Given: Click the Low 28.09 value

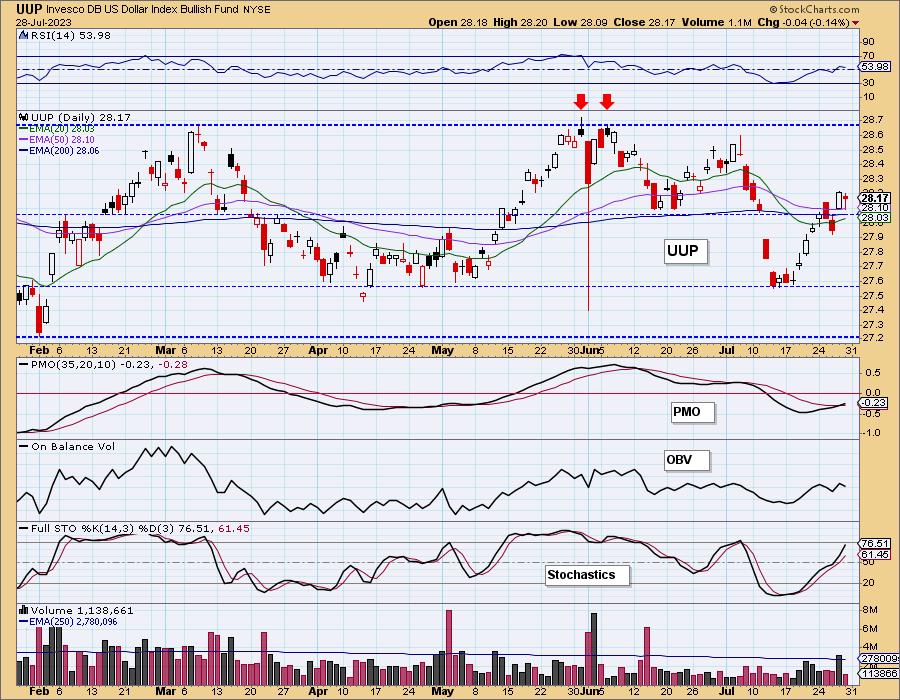Looking at the screenshot, I should point(580,22).
